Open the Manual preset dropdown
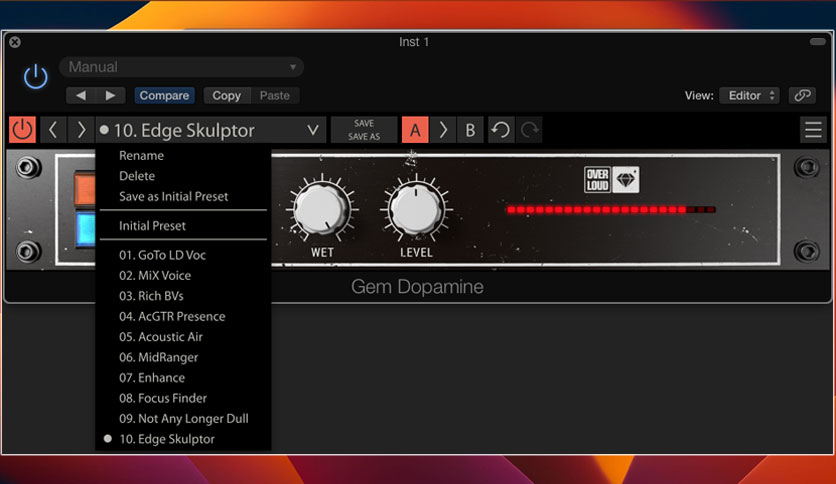 (181, 67)
